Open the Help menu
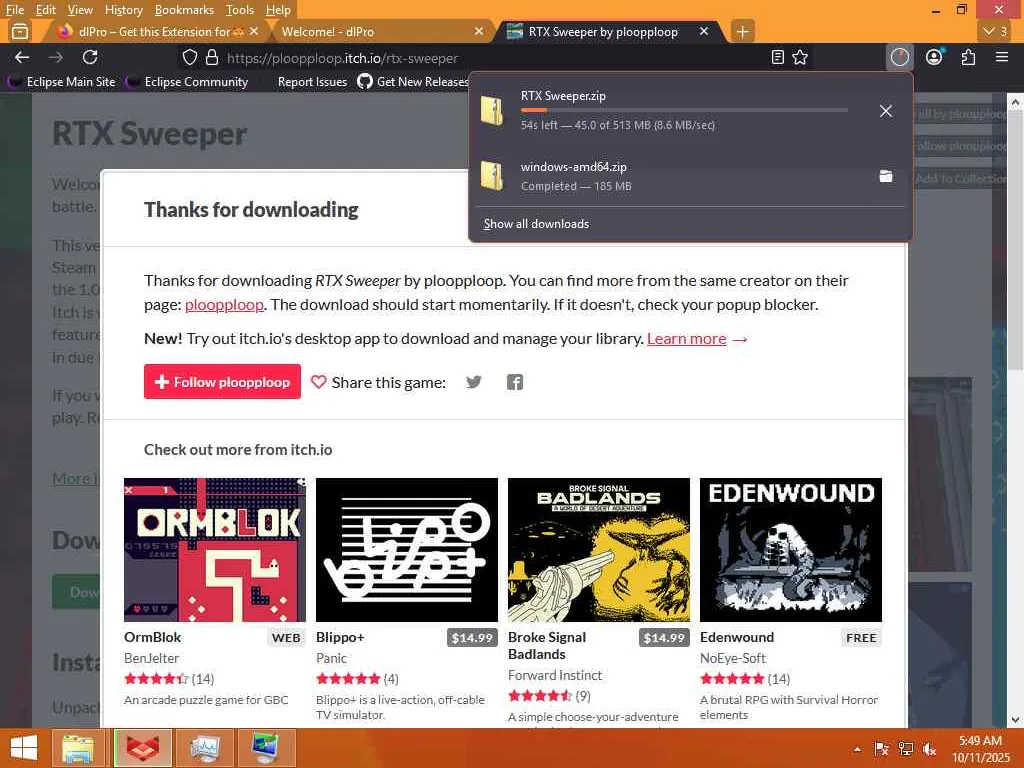Viewport: 1024px width, 768px height. pyautogui.click(x=278, y=10)
